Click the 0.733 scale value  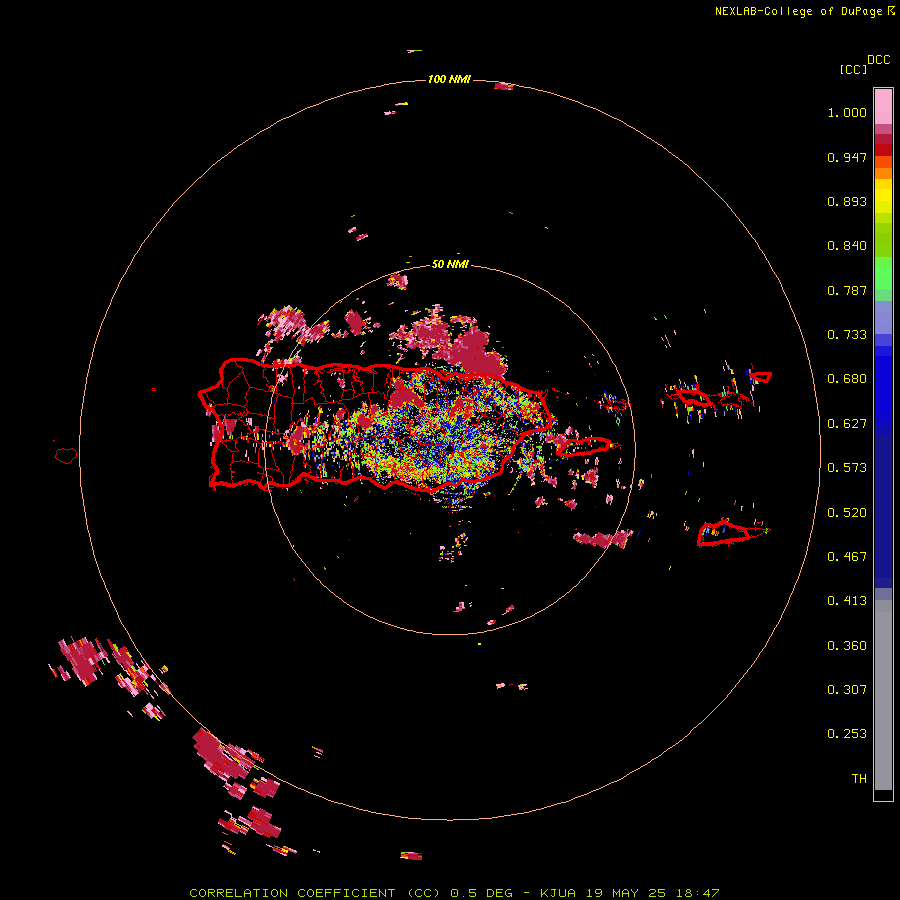click(847, 335)
